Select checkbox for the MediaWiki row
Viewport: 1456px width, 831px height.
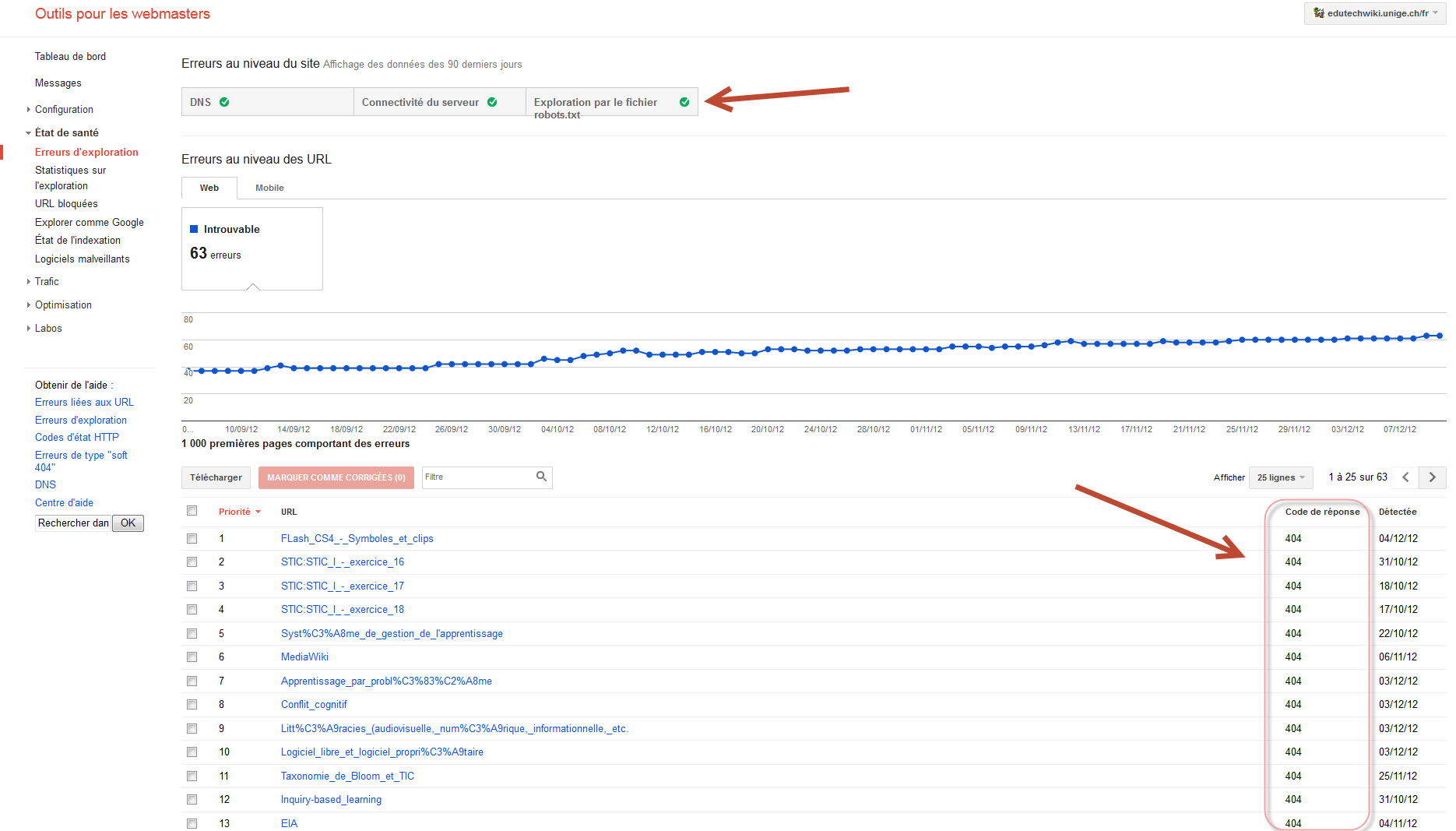pyautogui.click(x=192, y=657)
